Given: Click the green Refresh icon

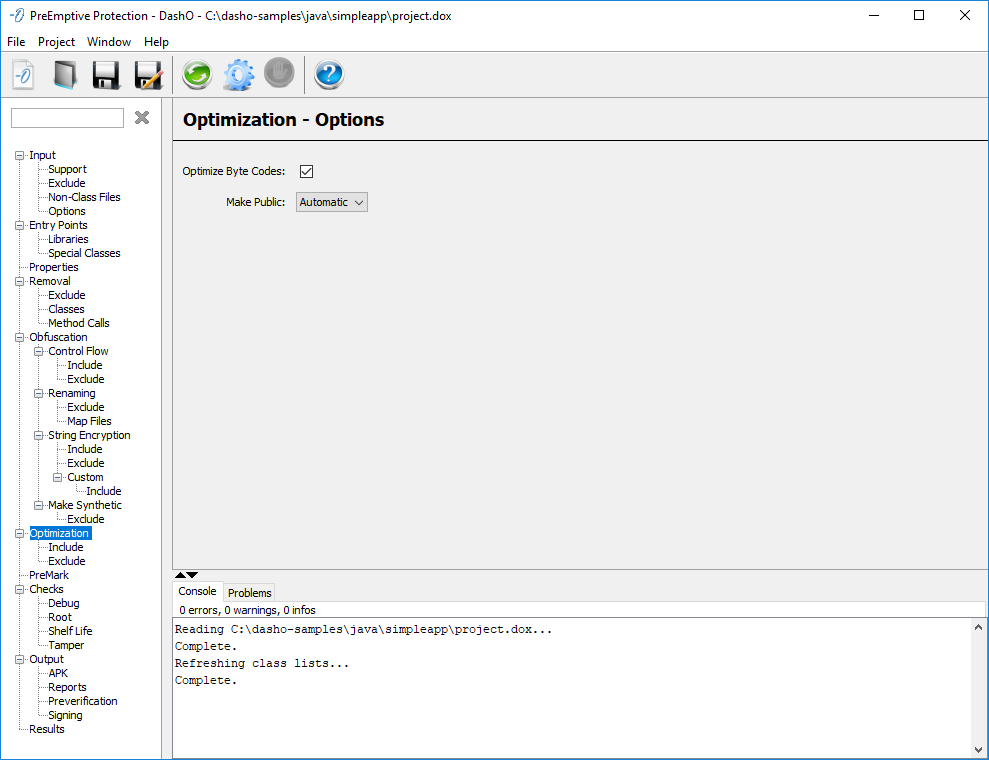Looking at the screenshot, I should coord(197,75).
